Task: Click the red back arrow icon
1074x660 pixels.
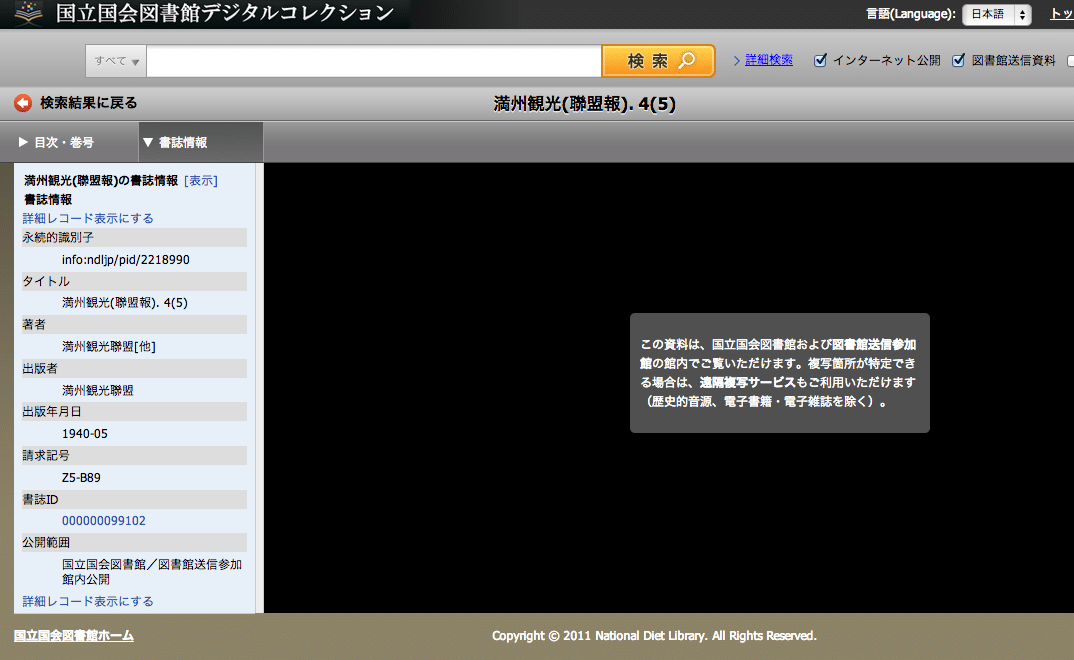Action: point(23,103)
